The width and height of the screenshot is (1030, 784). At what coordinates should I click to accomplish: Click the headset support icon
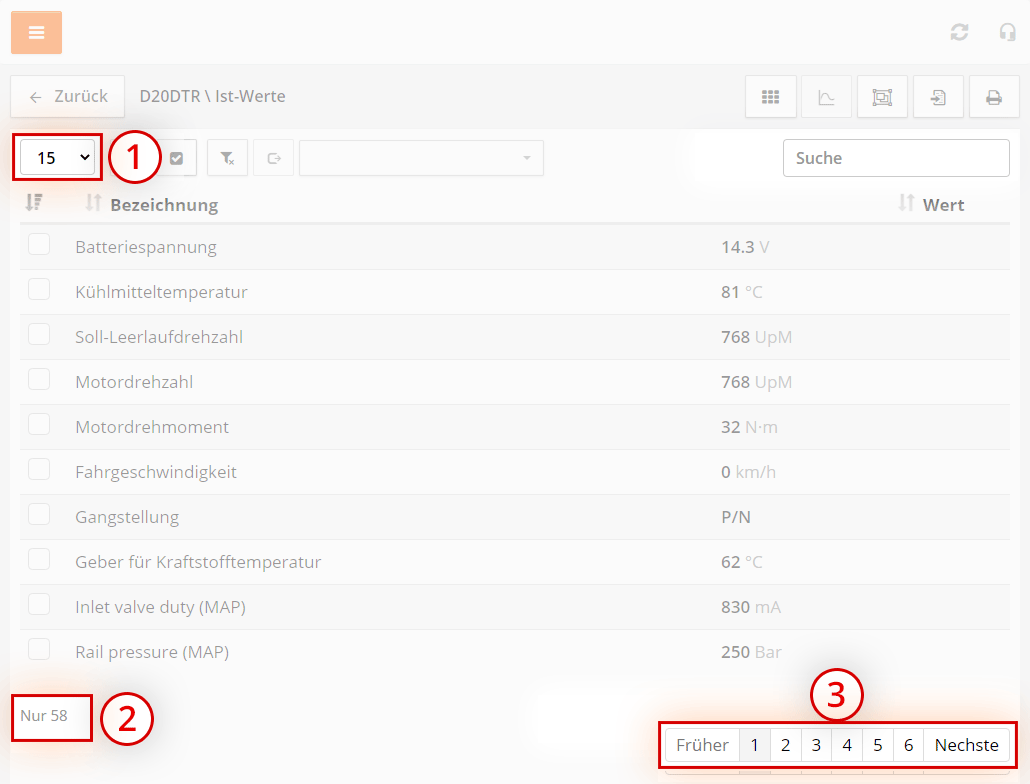tap(1007, 32)
